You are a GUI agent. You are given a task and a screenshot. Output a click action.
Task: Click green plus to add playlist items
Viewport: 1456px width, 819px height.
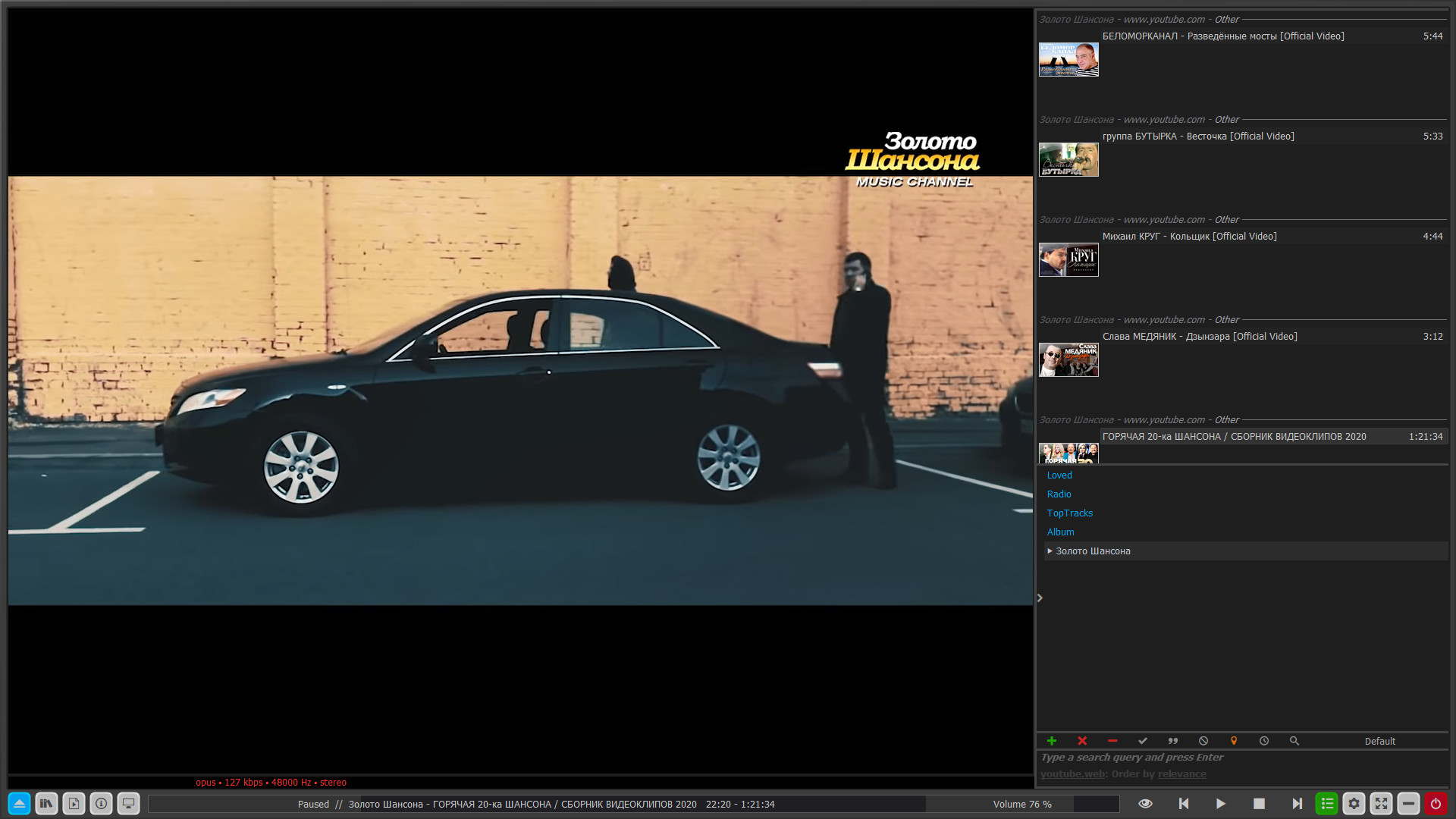(1052, 741)
